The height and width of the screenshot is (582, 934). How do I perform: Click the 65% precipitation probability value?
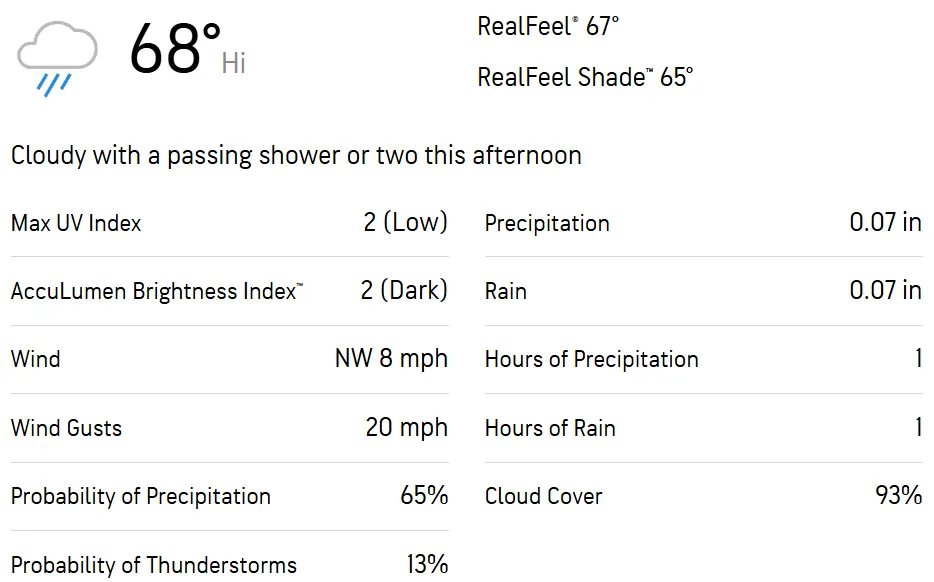(x=424, y=495)
